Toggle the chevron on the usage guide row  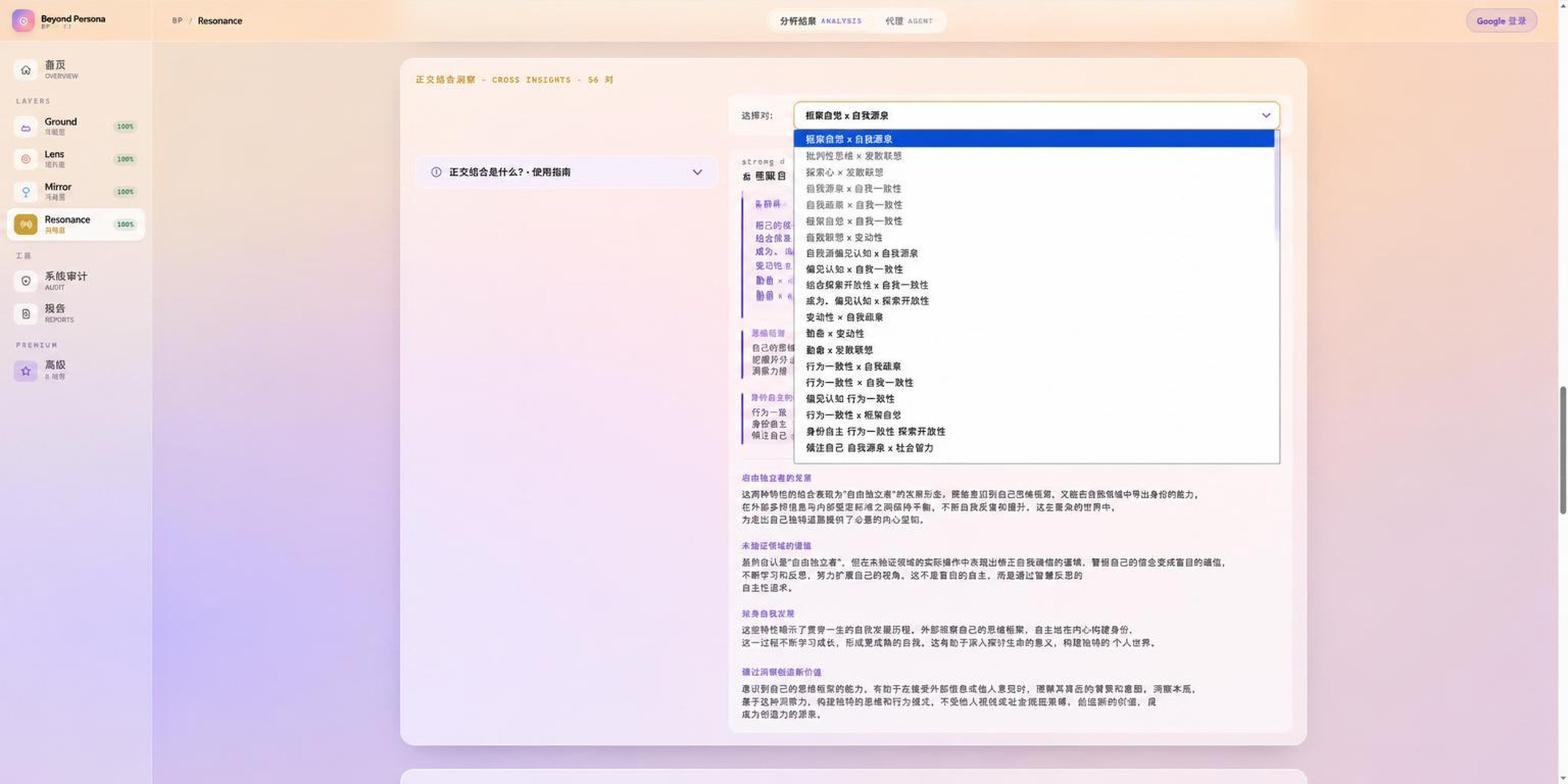[x=697, y=172]
